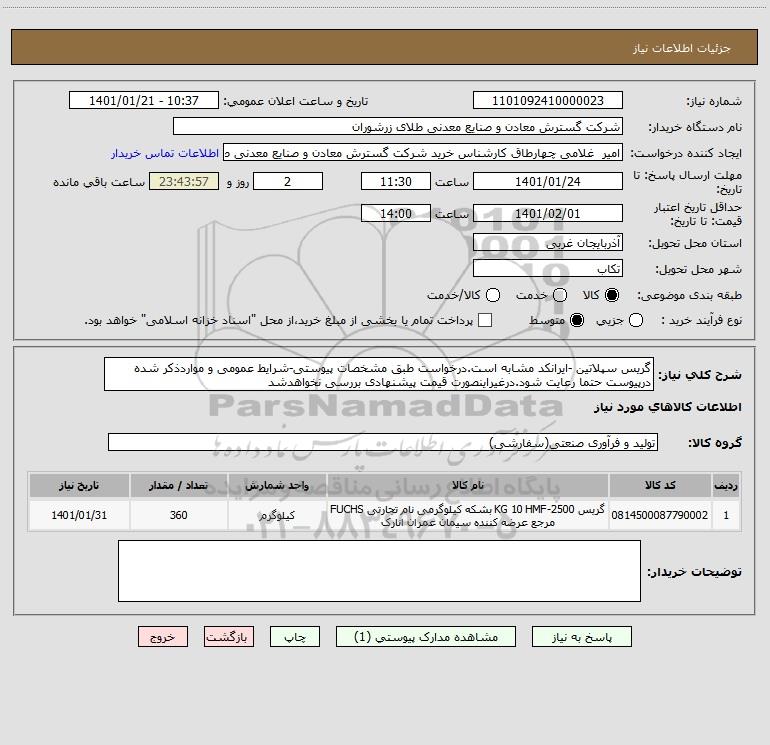This screenshot has width=770, height=745.
Task: Click the buyer notes text area
Action: 379,571
